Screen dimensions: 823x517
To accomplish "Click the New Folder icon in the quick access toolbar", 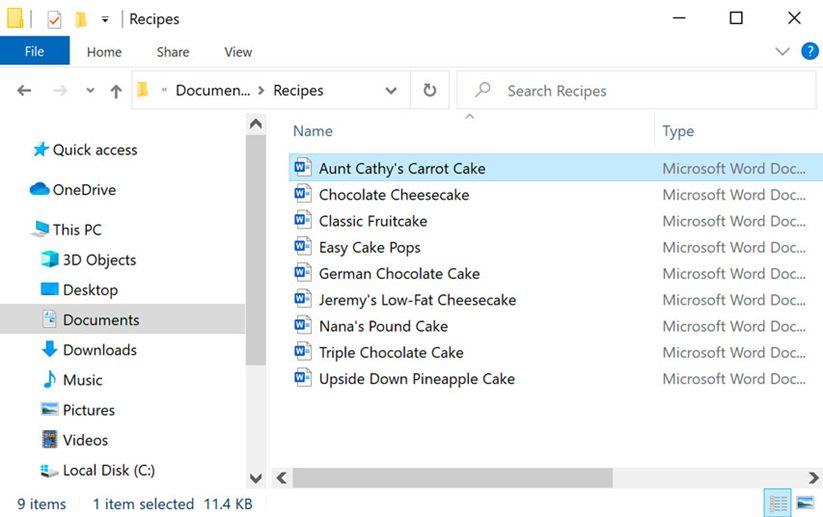I will click(x=81, y=20).
